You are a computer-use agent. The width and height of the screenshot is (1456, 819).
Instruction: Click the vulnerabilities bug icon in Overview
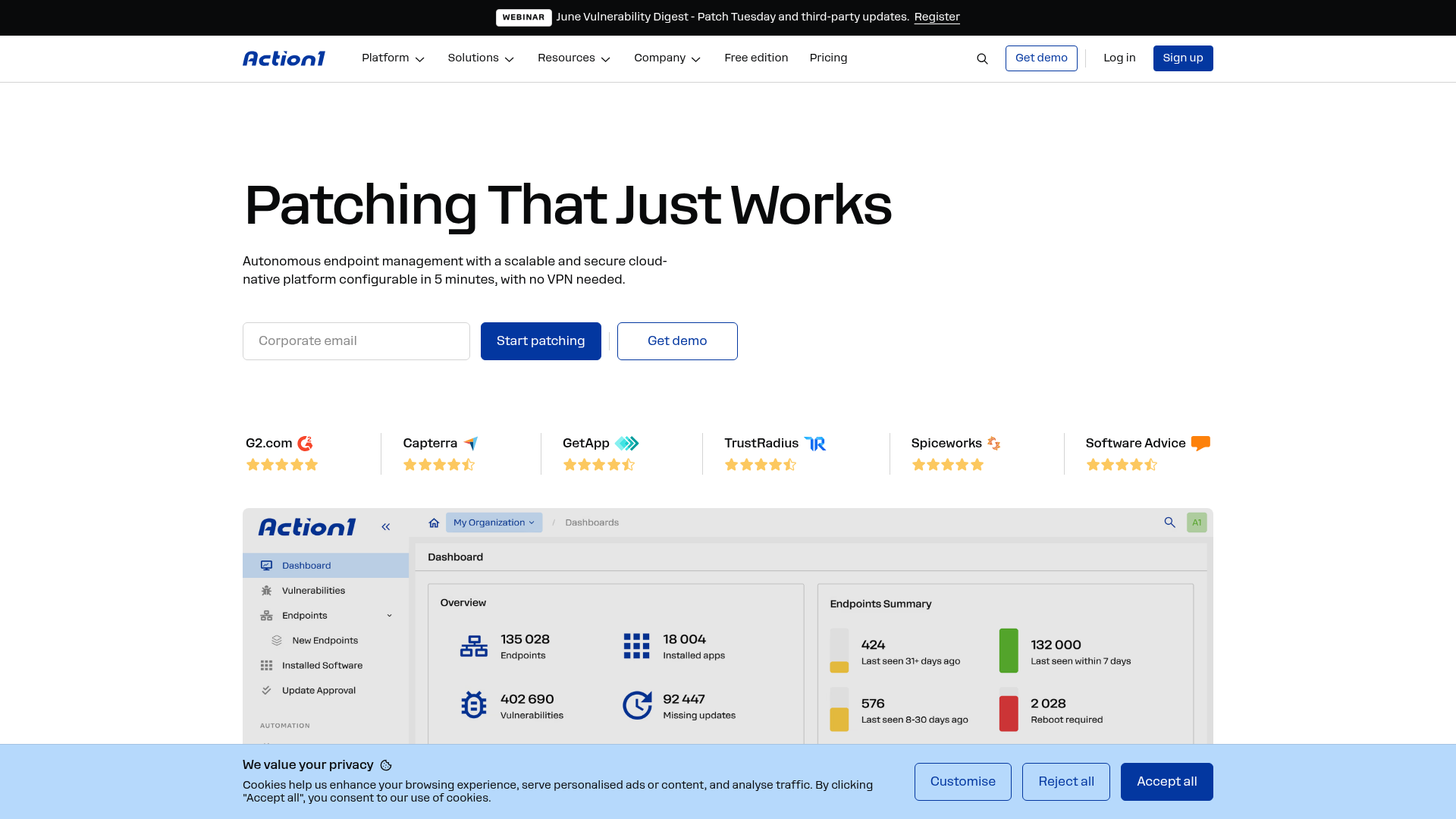(x=474, y=705)
